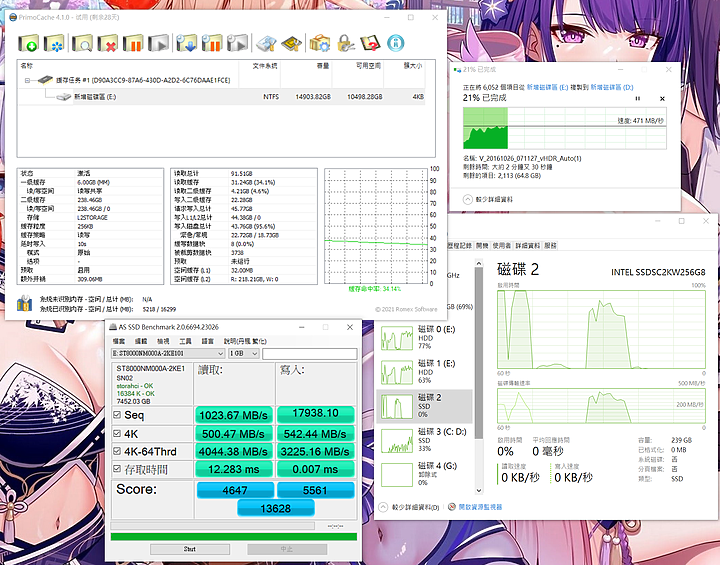720x565 pixels.
Task: Toggle the Seq benchmark checkbox
Action: click(117, 415)
